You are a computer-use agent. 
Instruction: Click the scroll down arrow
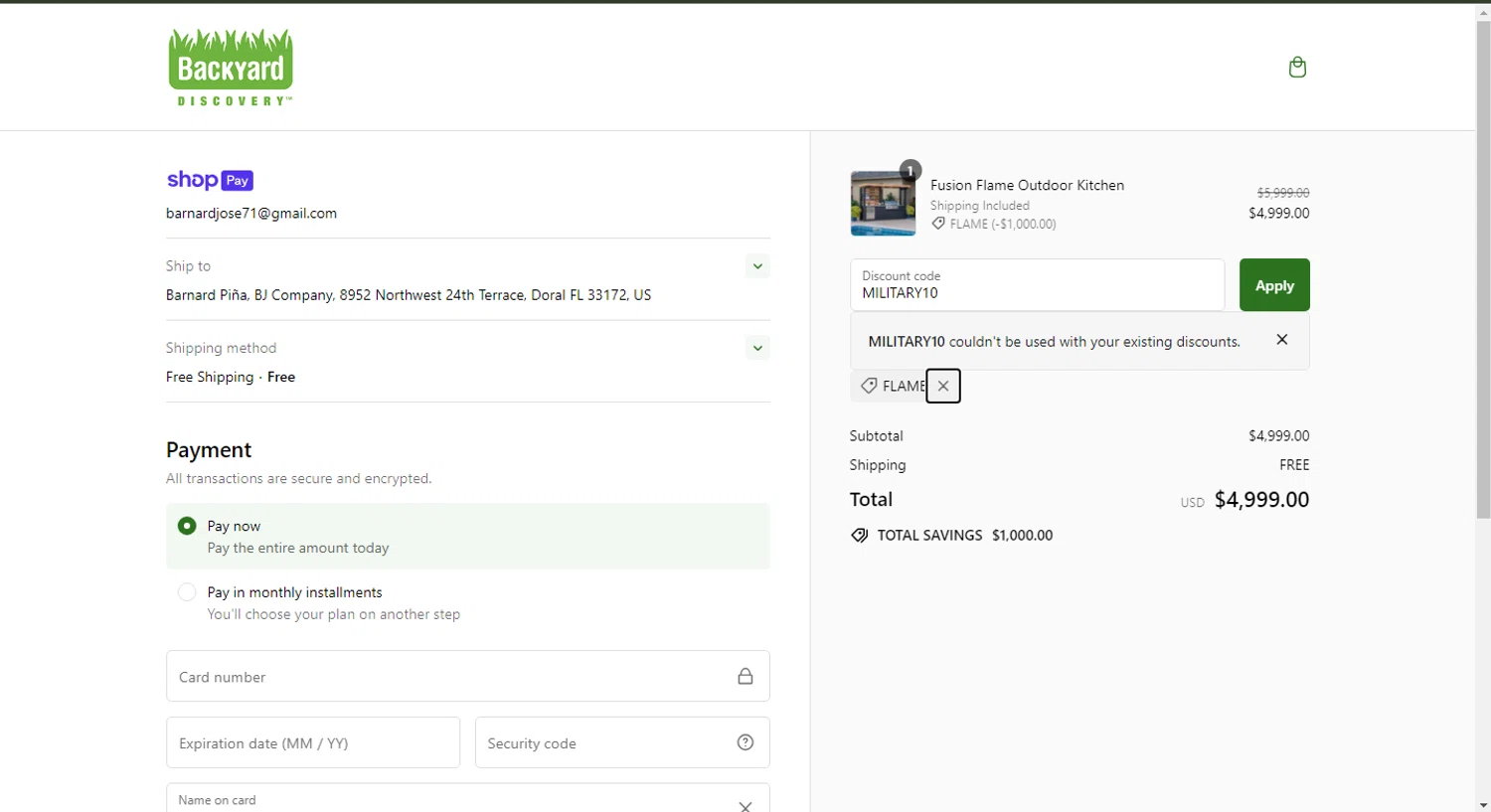1483,804
